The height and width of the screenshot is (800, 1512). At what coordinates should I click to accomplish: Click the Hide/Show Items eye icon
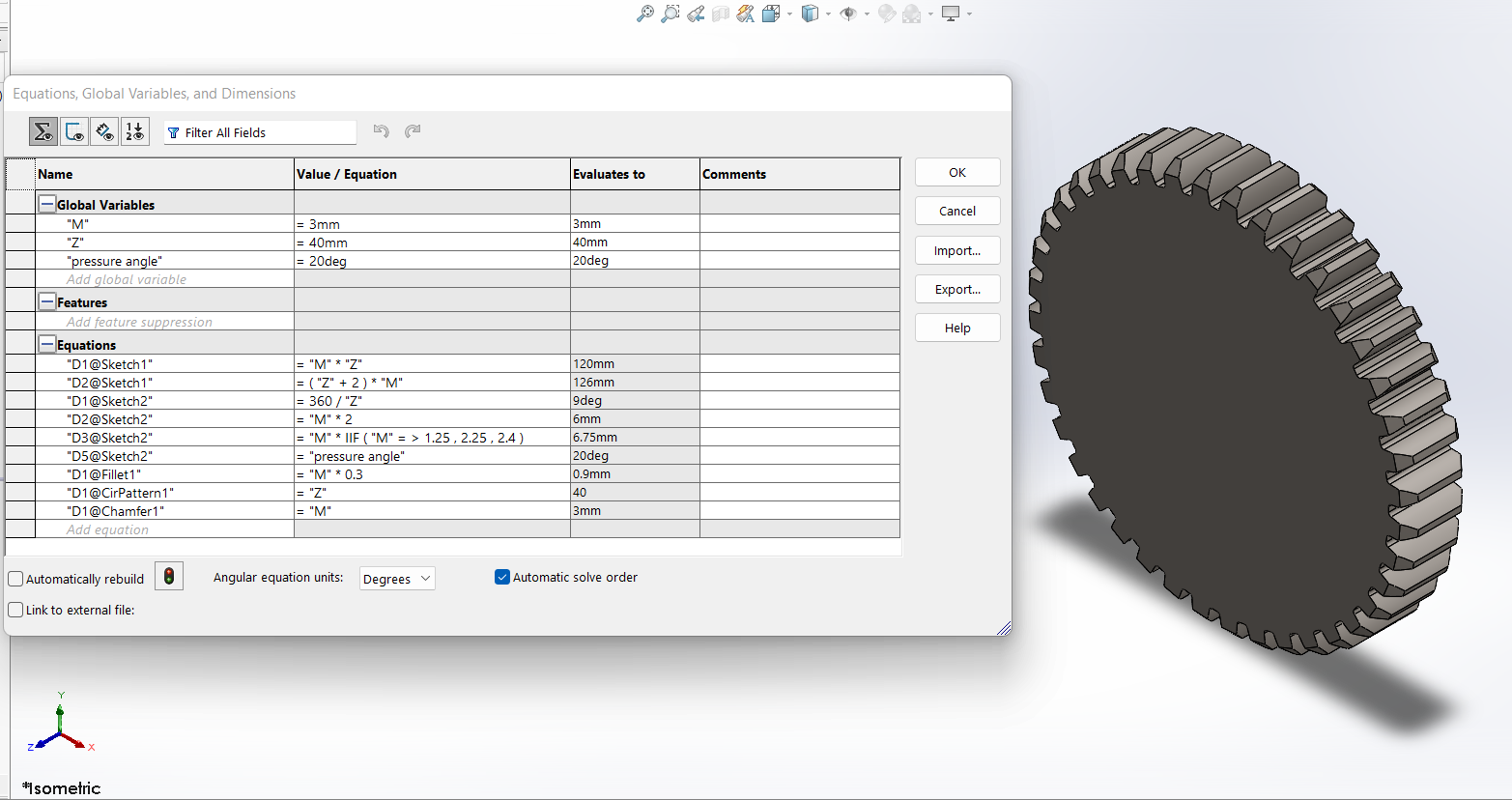tap(848, 14)
